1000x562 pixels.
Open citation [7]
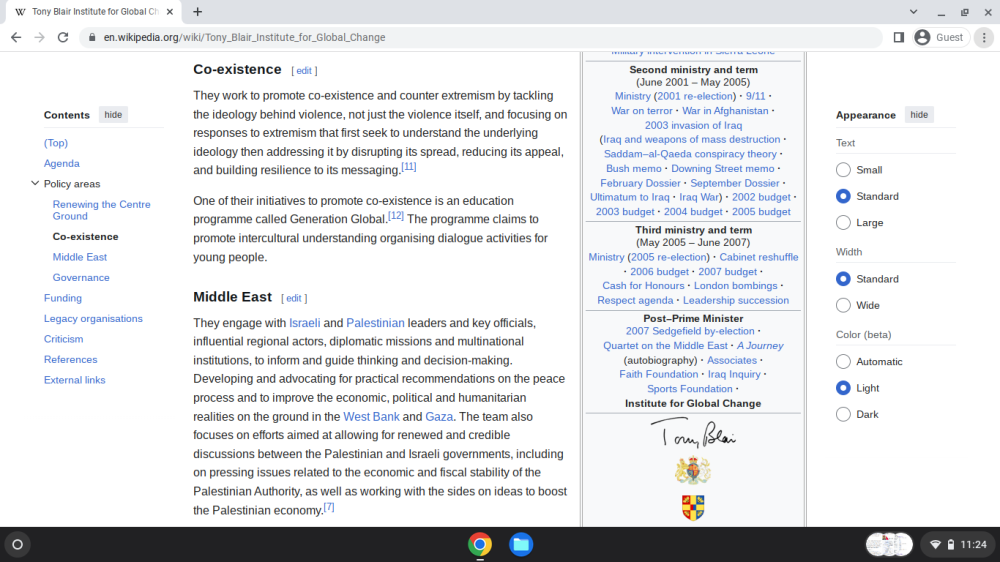[x=329, y=507]
